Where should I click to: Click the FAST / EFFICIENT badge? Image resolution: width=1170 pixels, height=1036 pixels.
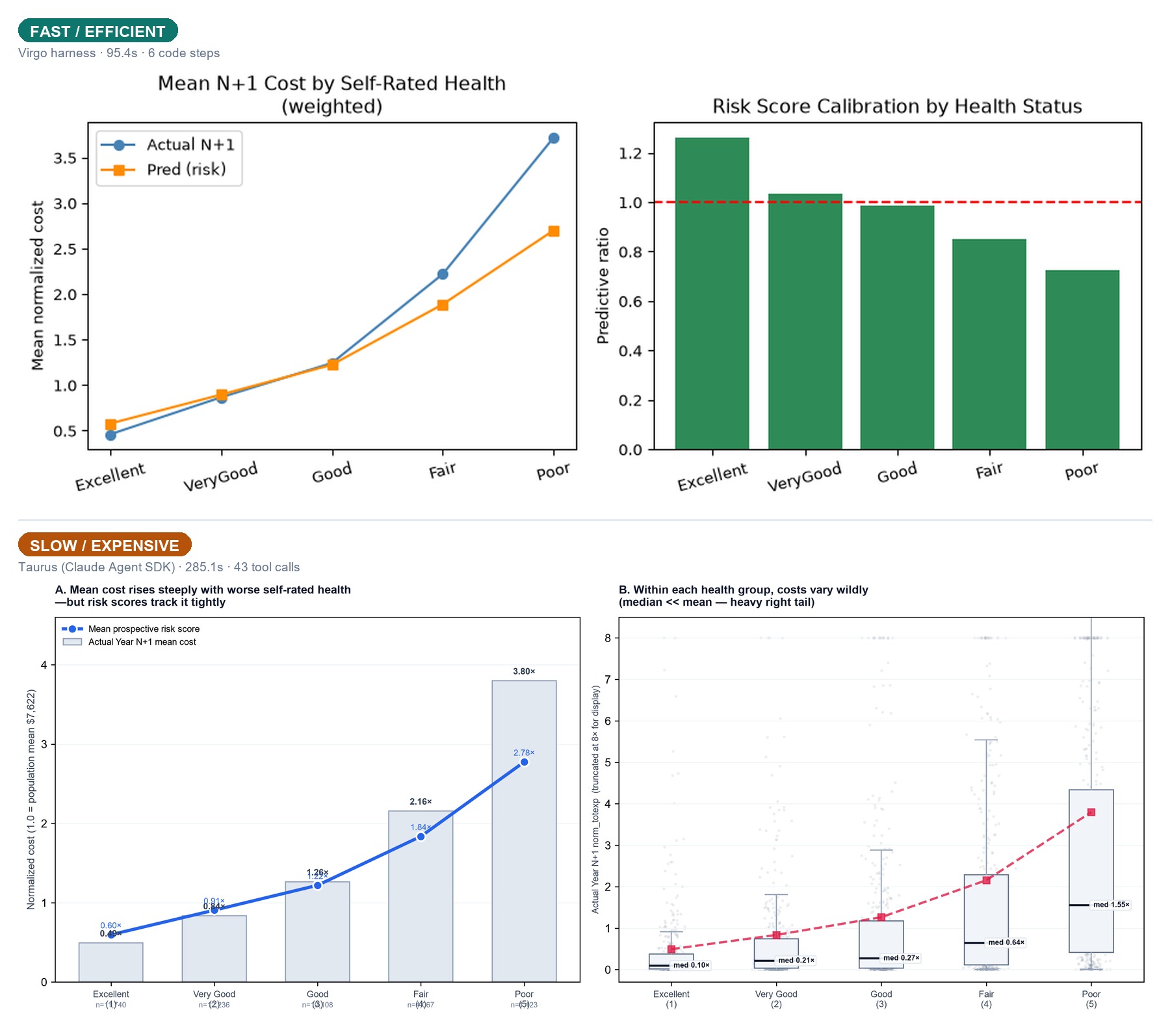point(98,31)
